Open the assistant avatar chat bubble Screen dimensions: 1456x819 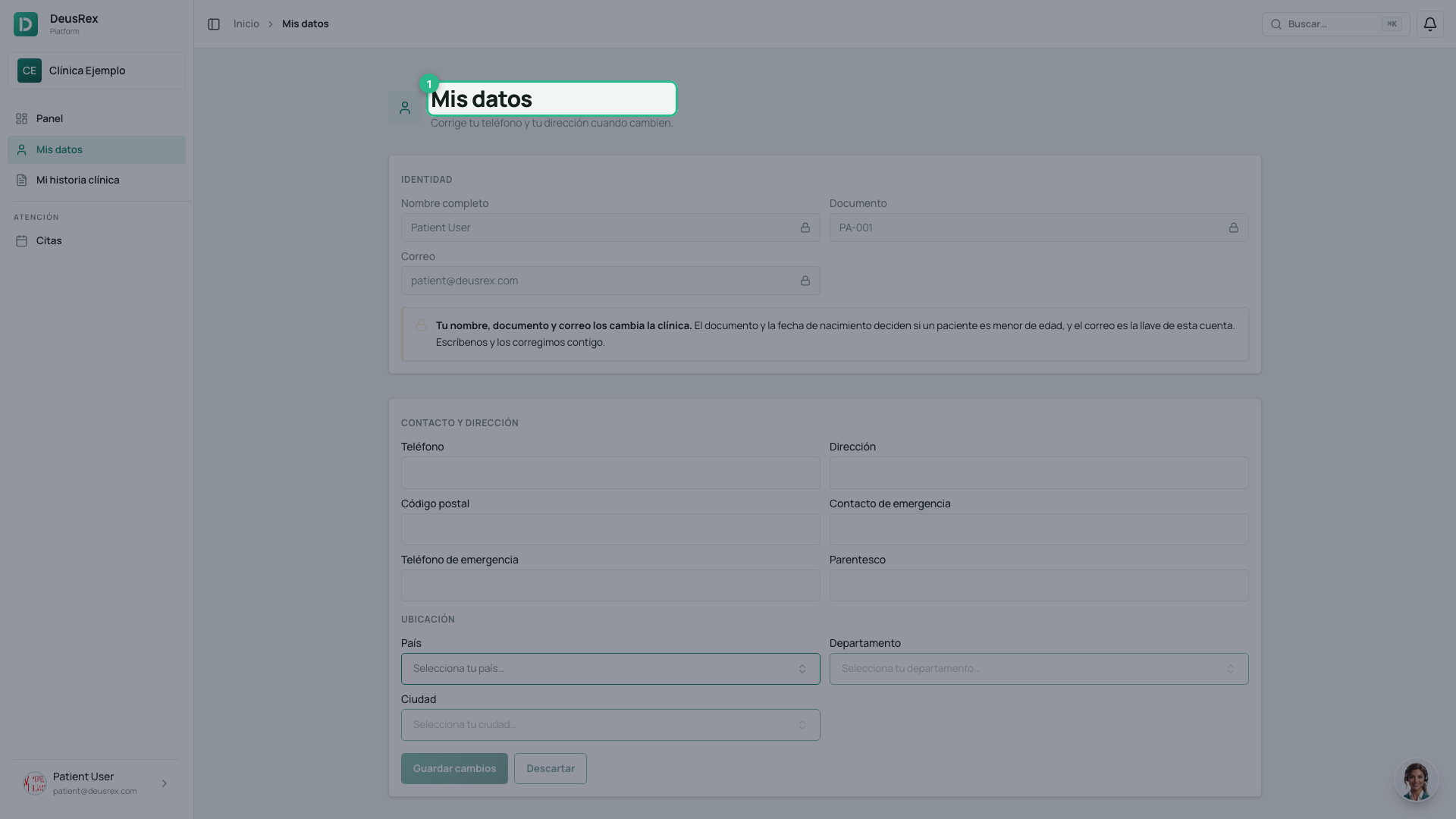point(1416,780)
